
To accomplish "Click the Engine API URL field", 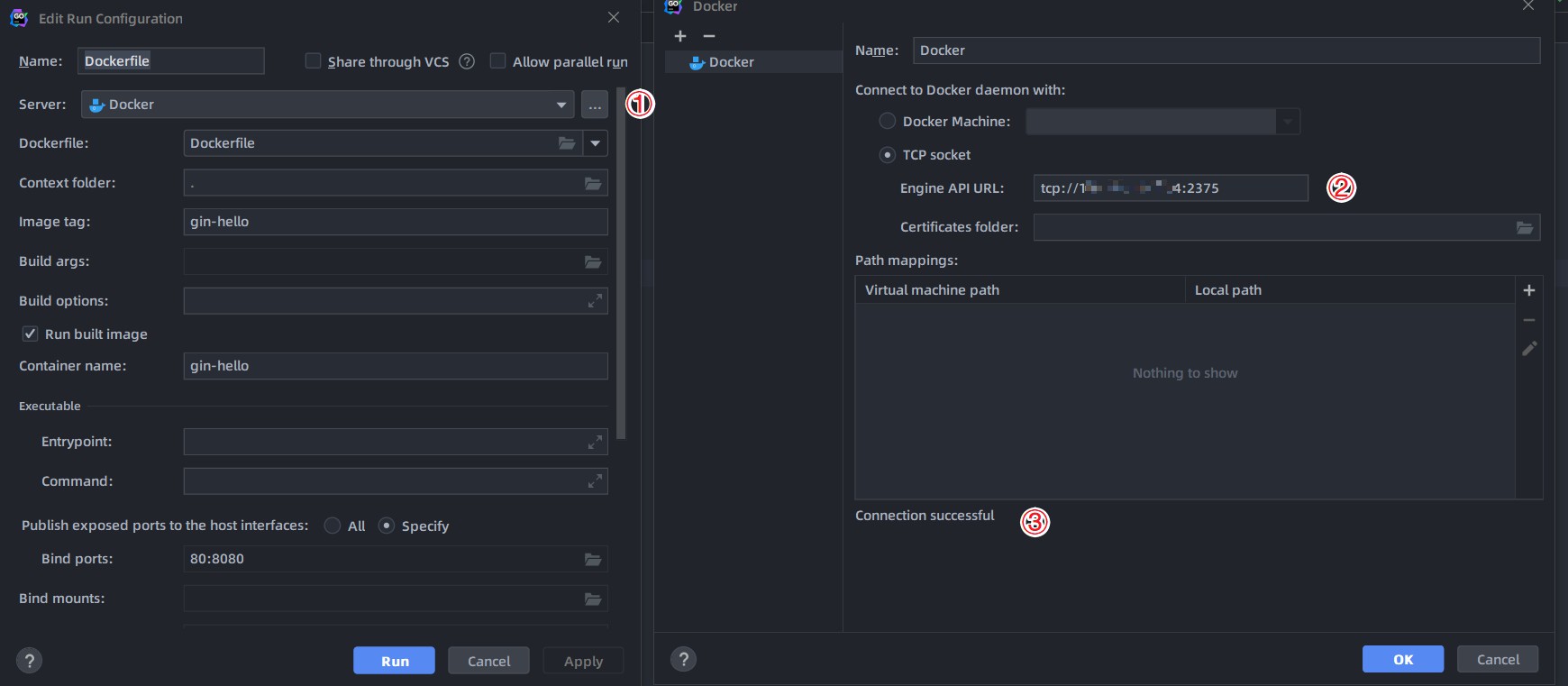I will tap(1170, 188).
